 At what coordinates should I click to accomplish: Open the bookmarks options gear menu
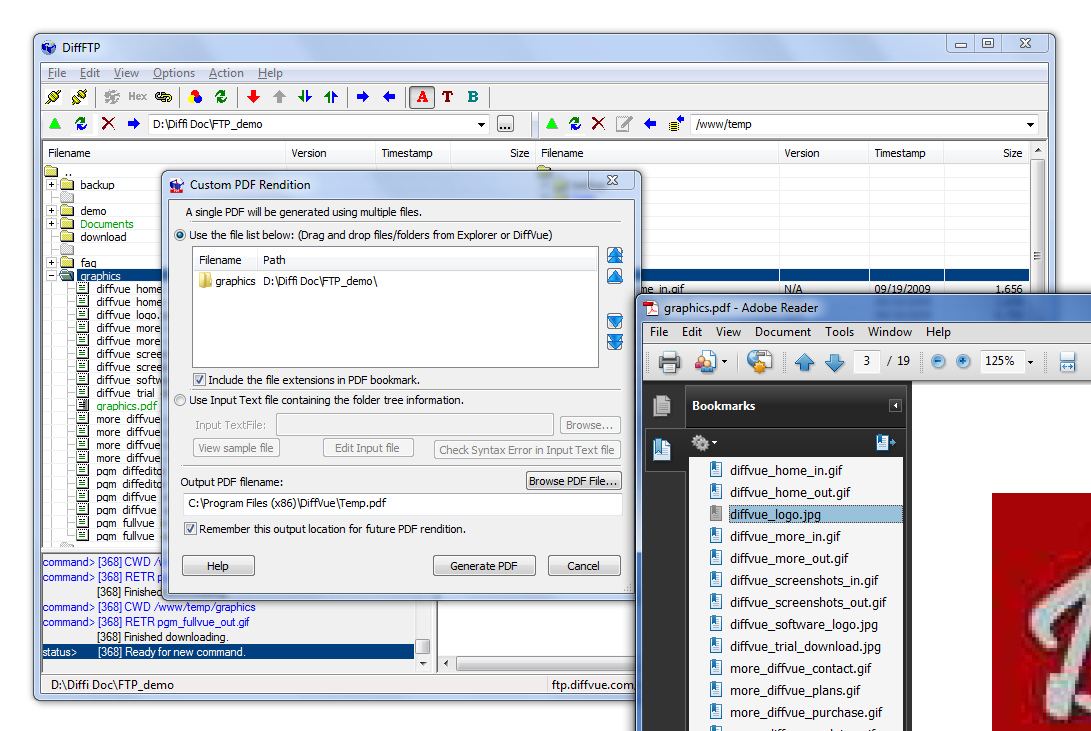pos(703,442)
